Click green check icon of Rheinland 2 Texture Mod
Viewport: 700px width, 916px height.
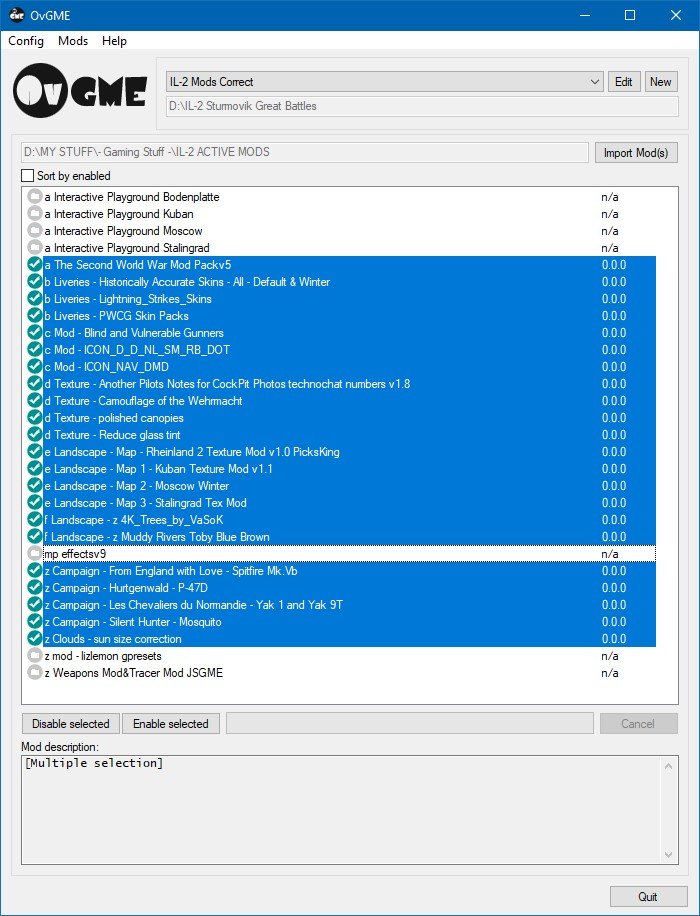tap(34, 452)
